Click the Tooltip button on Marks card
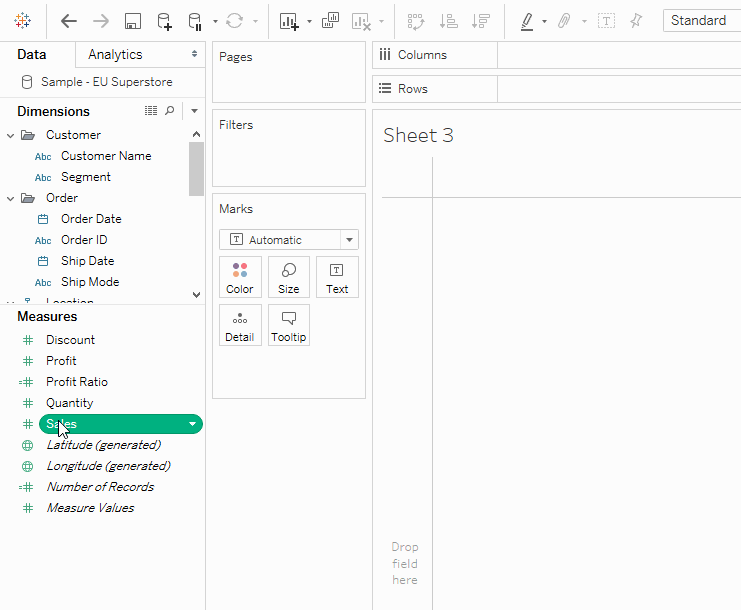 click(288, 325)
